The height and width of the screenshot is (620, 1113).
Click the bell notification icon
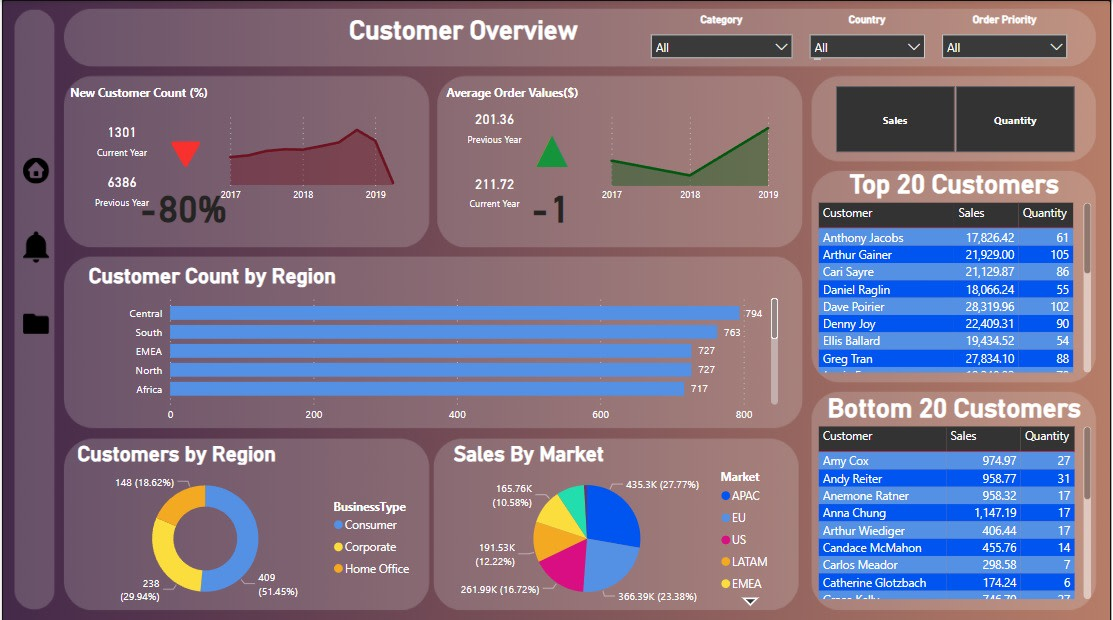click(x=35, y=246)
